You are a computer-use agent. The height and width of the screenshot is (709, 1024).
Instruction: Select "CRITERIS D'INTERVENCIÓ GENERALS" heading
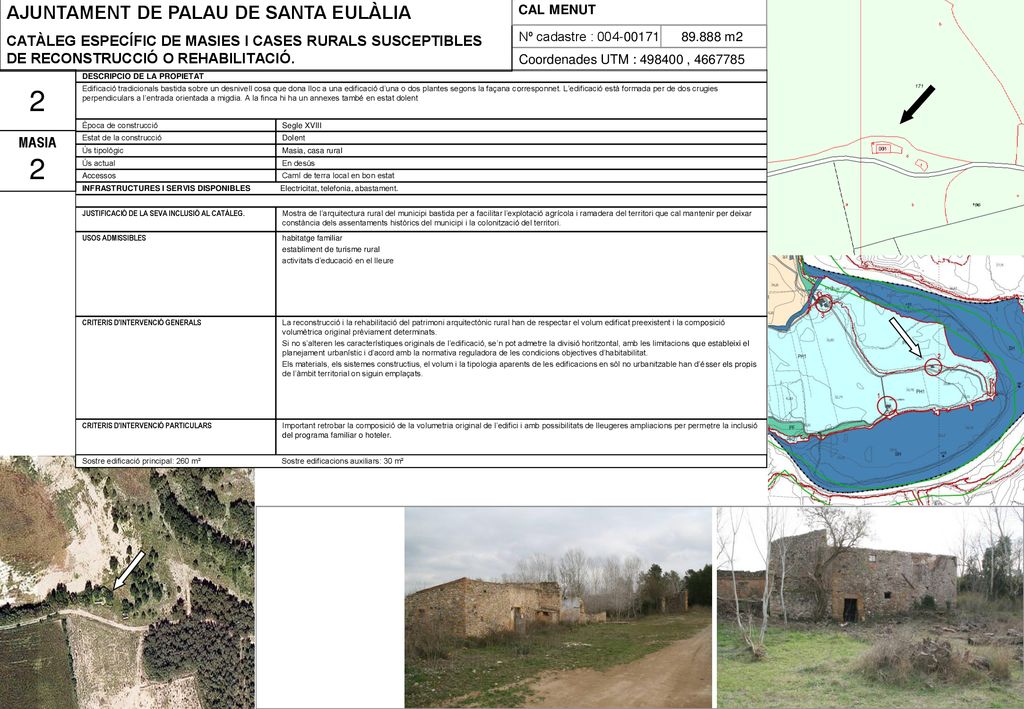coord(142,323)
